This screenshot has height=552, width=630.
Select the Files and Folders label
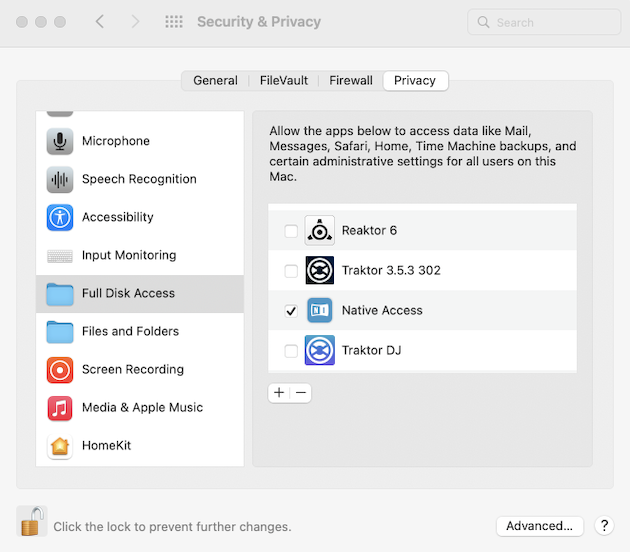pyautogui.click(x=130, y=331)
